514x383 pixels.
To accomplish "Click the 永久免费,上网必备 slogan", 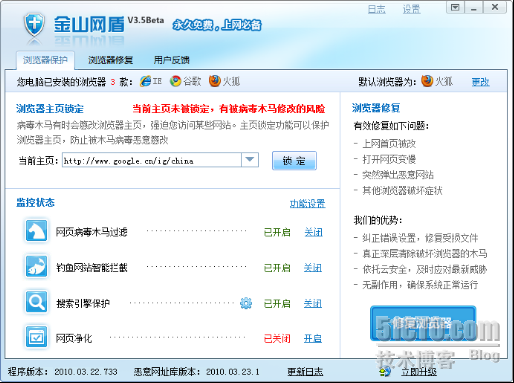I will 217,25.
